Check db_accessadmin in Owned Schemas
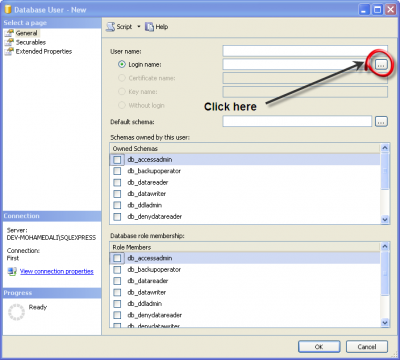Viewport: 400px width, 360px height. tap(117, 160)
